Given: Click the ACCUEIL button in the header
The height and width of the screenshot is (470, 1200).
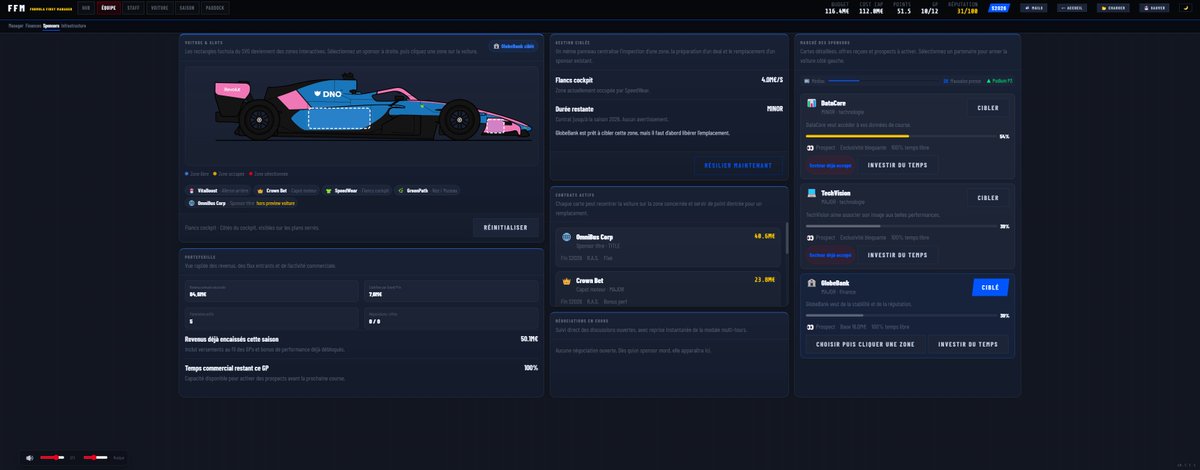Looking at the screenshot, I should click(1071, 7).
